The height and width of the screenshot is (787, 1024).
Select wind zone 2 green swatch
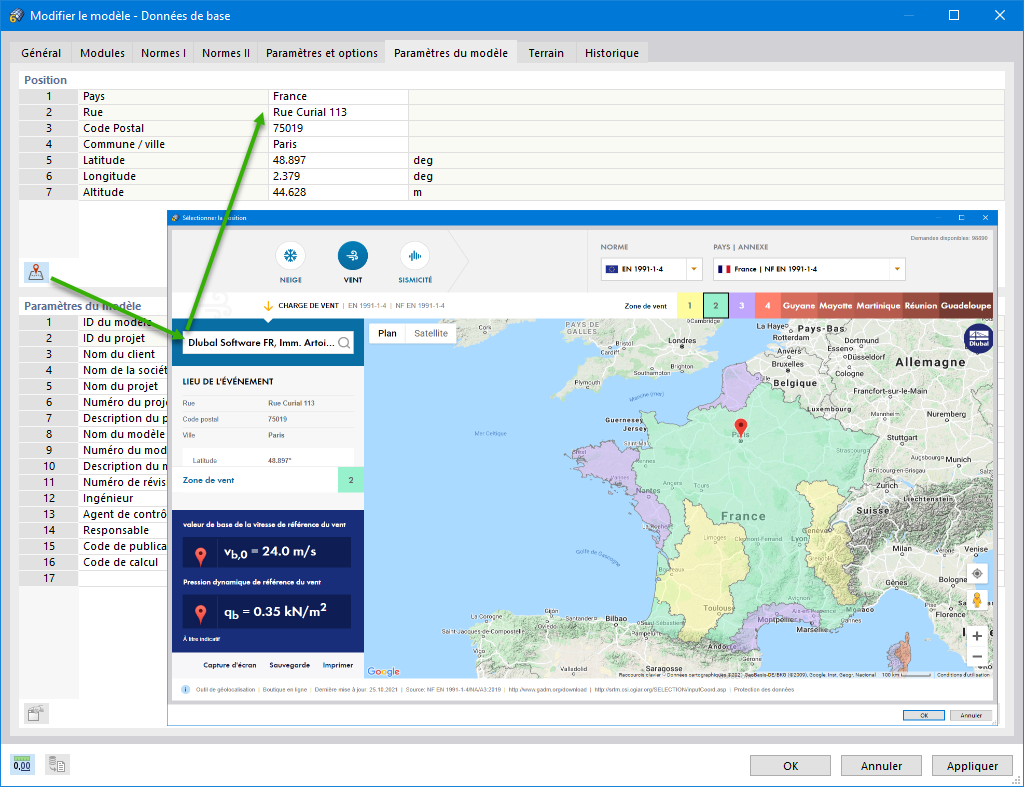pos(716,306)
